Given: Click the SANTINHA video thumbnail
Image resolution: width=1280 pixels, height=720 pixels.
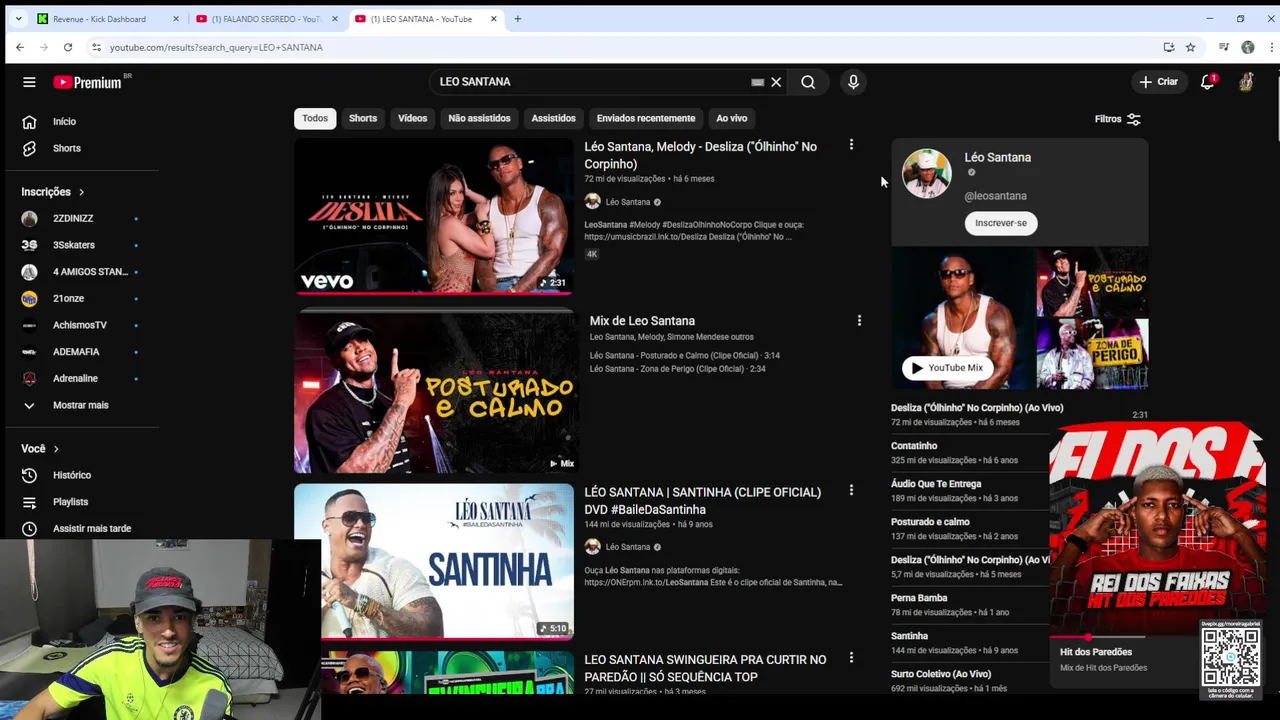Looking at the screenshot, I should pyautogui.click(x=434, y=562).
